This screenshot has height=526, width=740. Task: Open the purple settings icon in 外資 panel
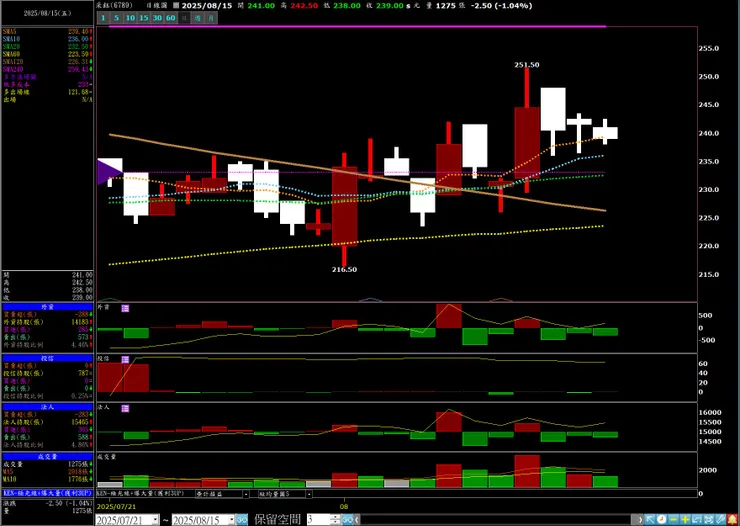pyautogui.click(x=125, y=308)
